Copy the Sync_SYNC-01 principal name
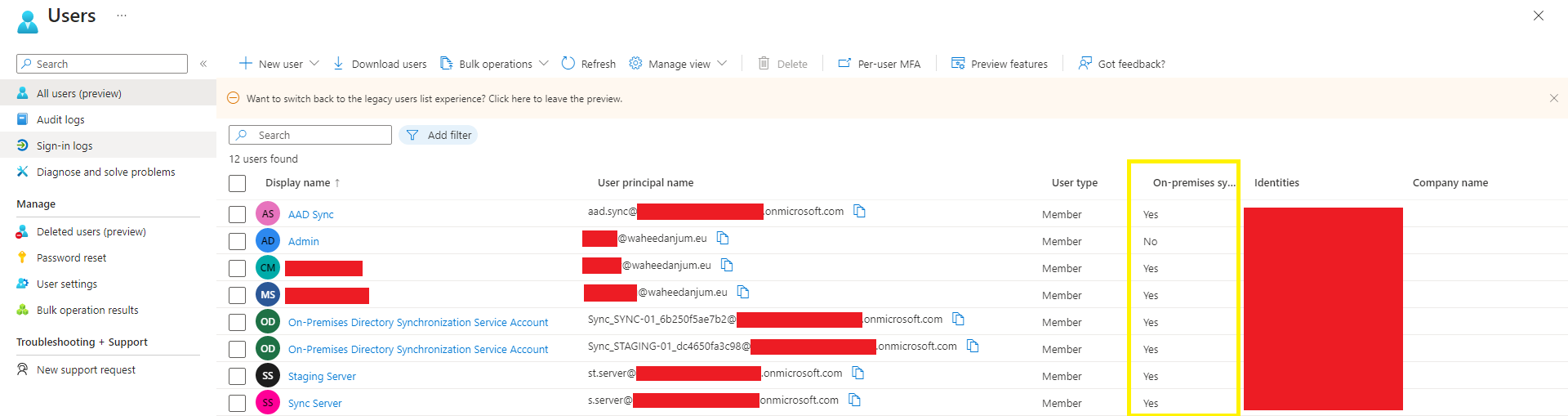1568x416 pixels. point(959,319)
